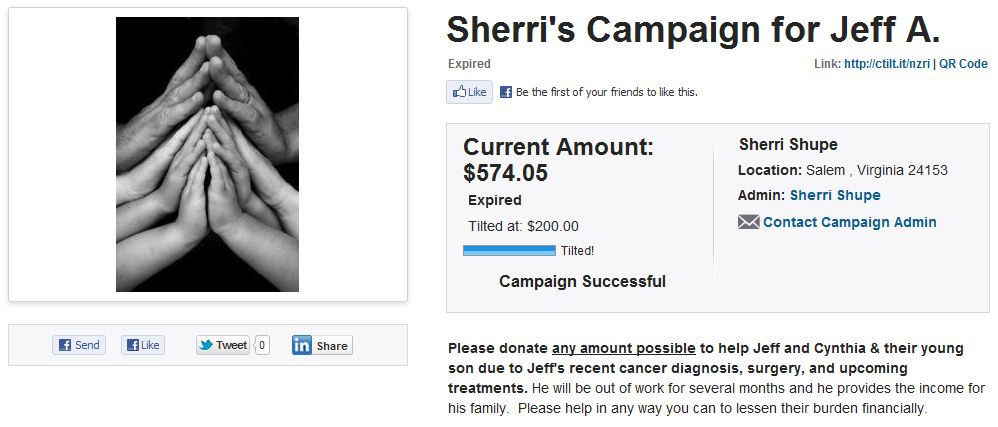Click "Be the first of your friends" text

point(606,92)
